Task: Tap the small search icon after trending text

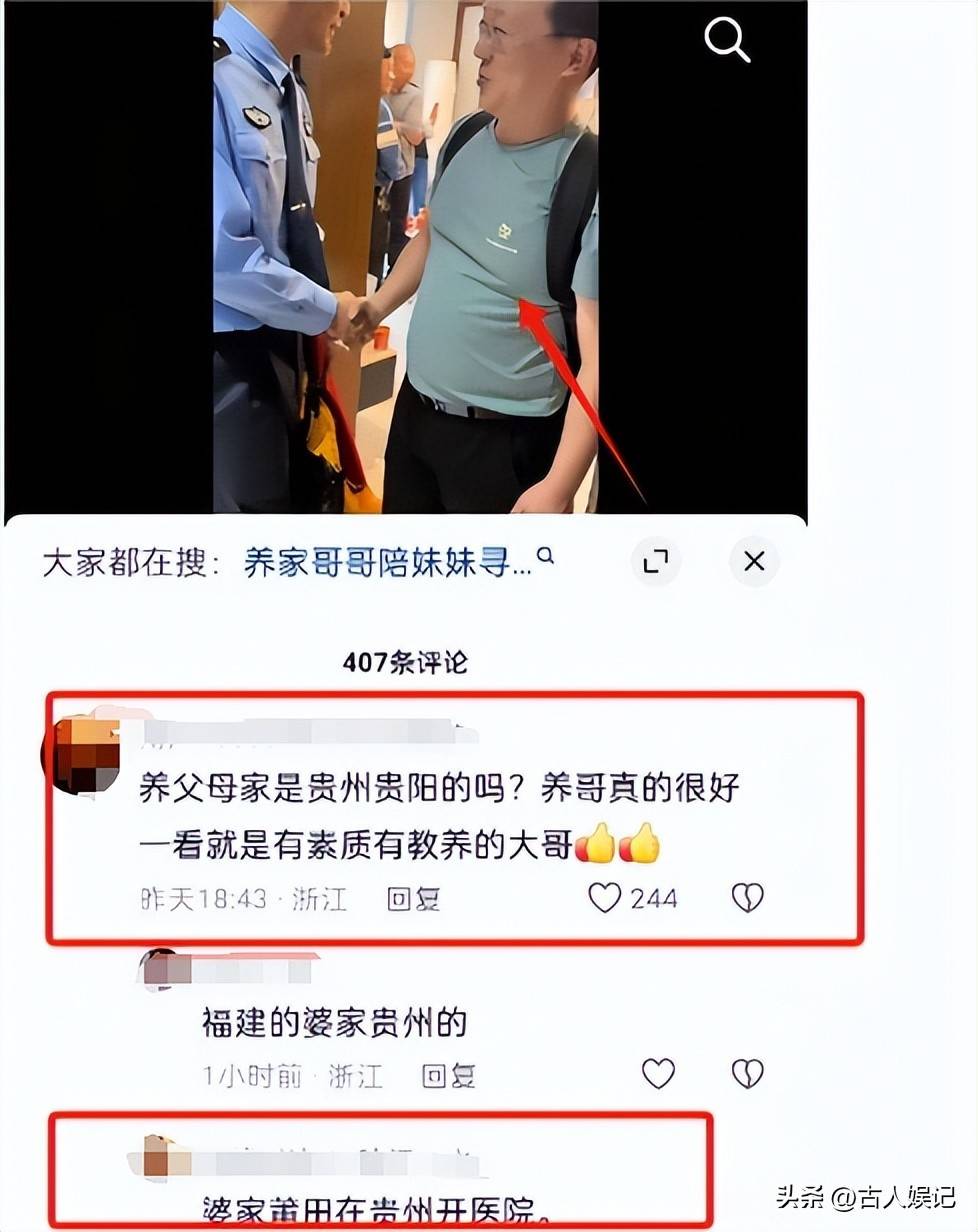Action: coord(546,555)
